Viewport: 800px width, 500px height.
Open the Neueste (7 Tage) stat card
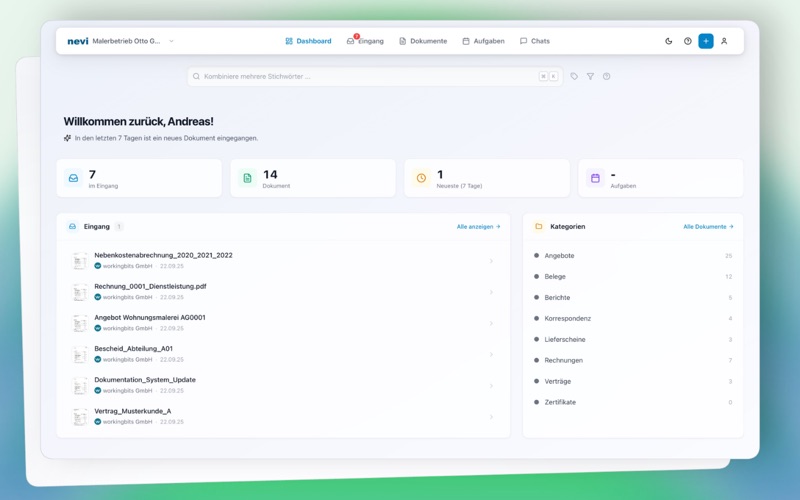point(487,178)
